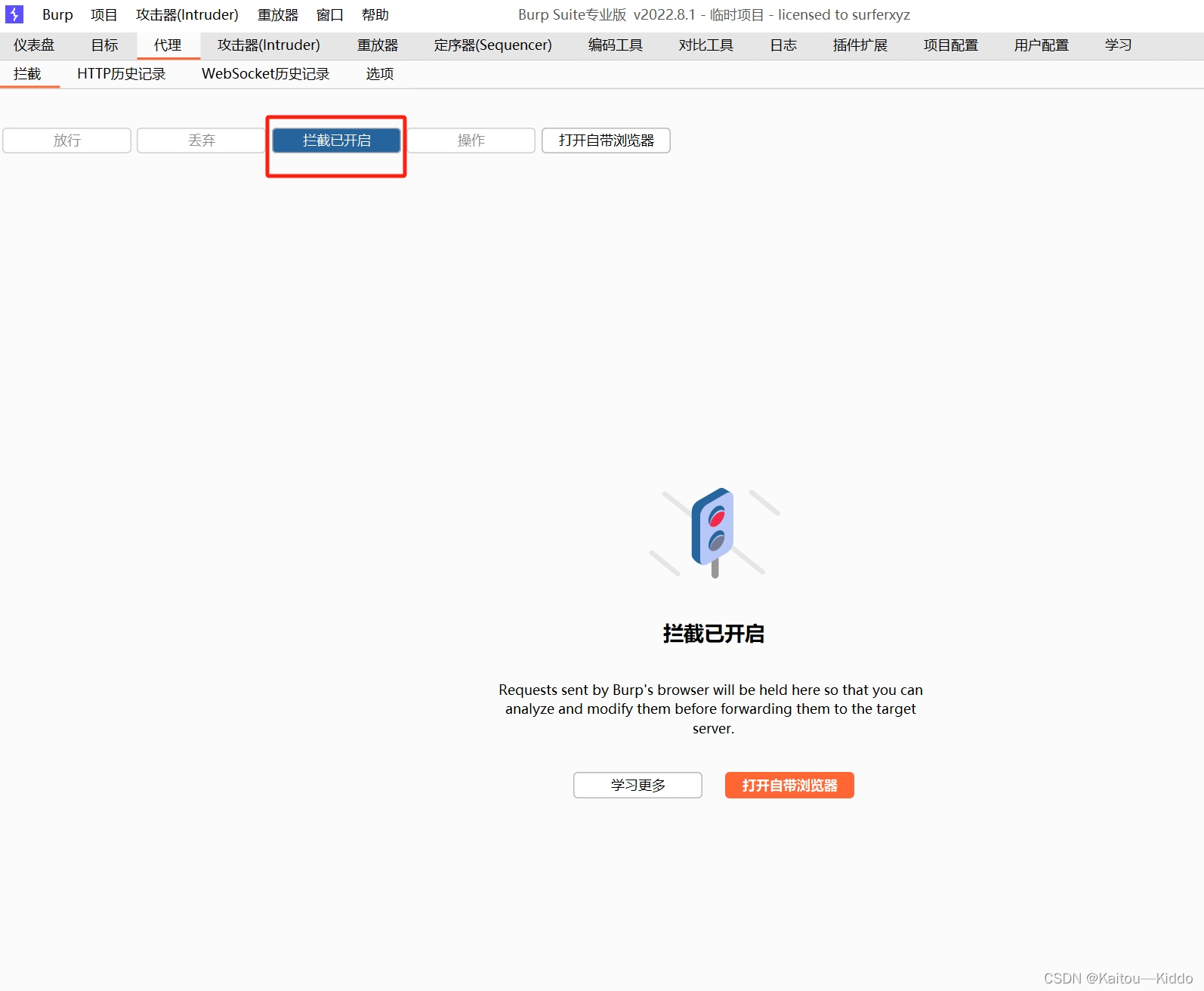1204x991 pixels.
Task: Click the orange 打开自带浏览器 button
Action: pos(789,786)
